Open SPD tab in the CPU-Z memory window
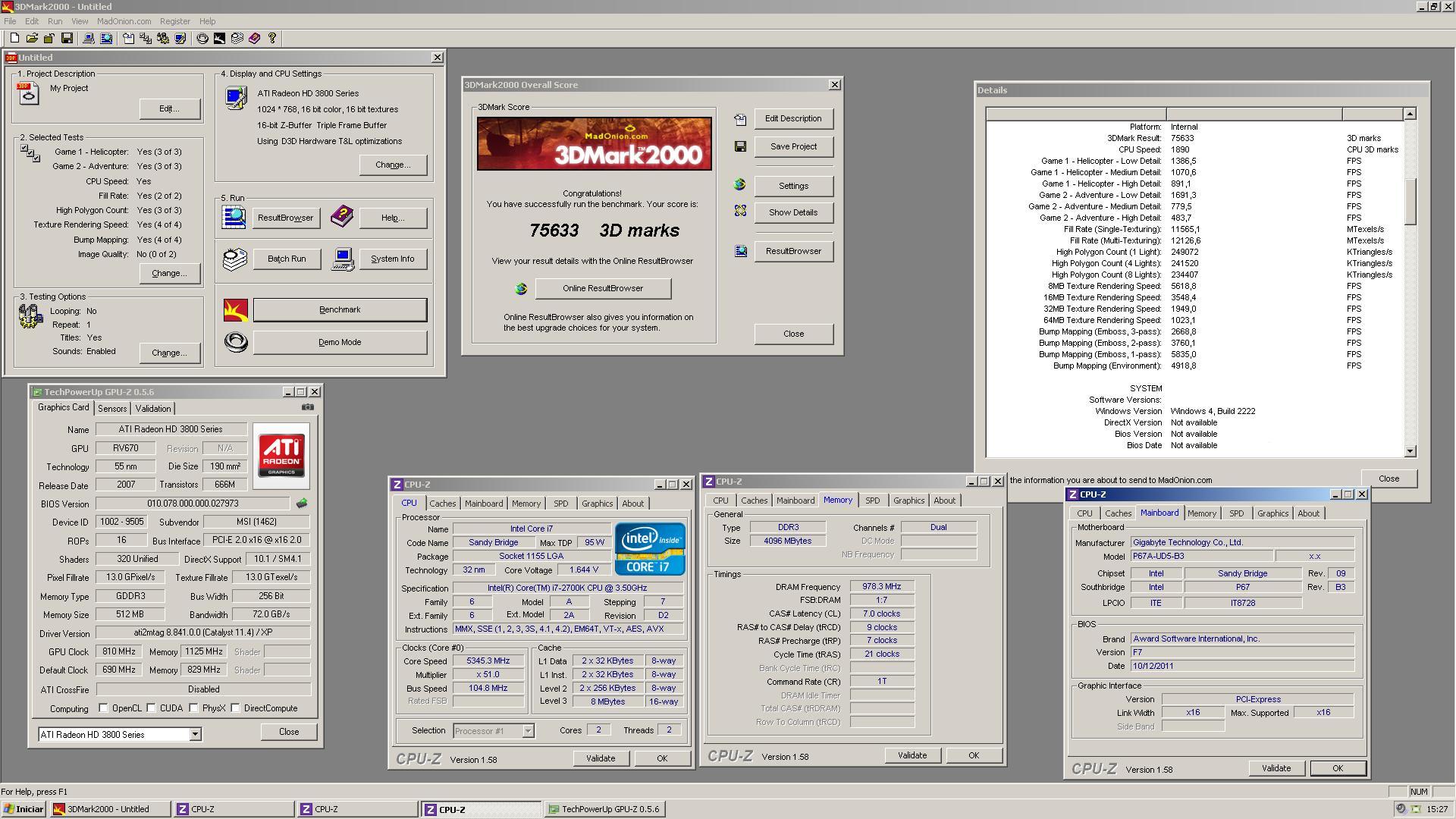 [873, 500]
